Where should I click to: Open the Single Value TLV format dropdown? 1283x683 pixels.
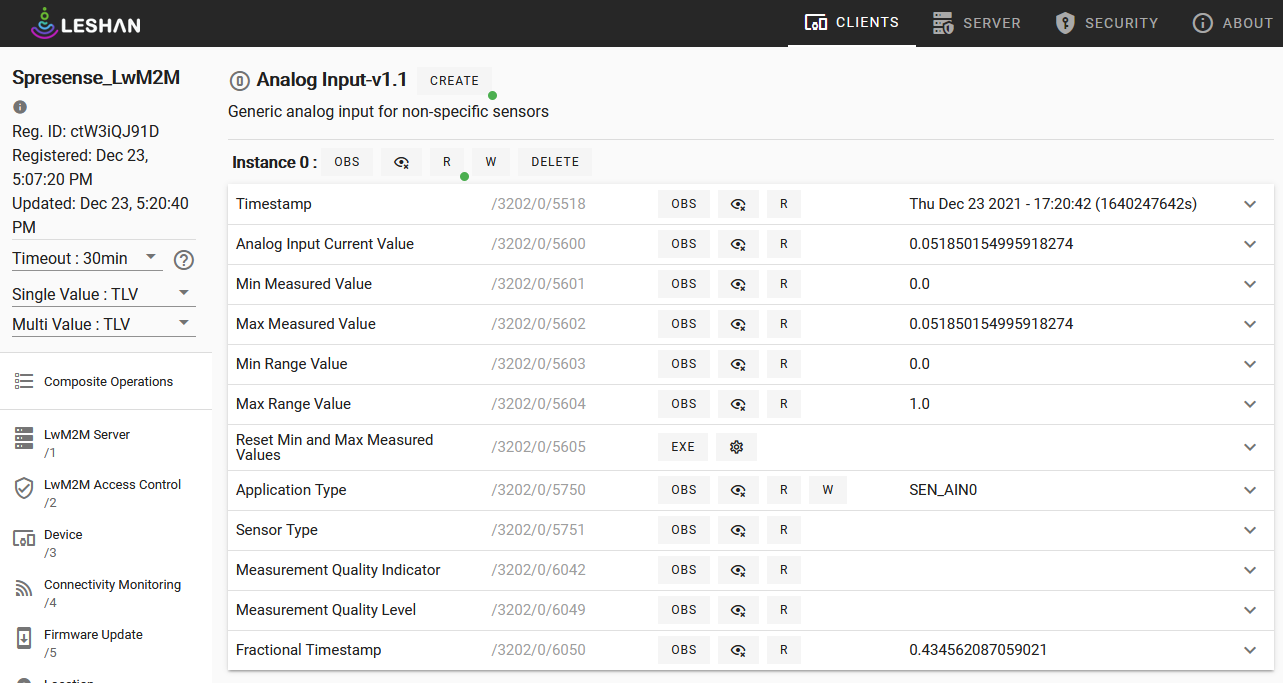coord(102,294)
